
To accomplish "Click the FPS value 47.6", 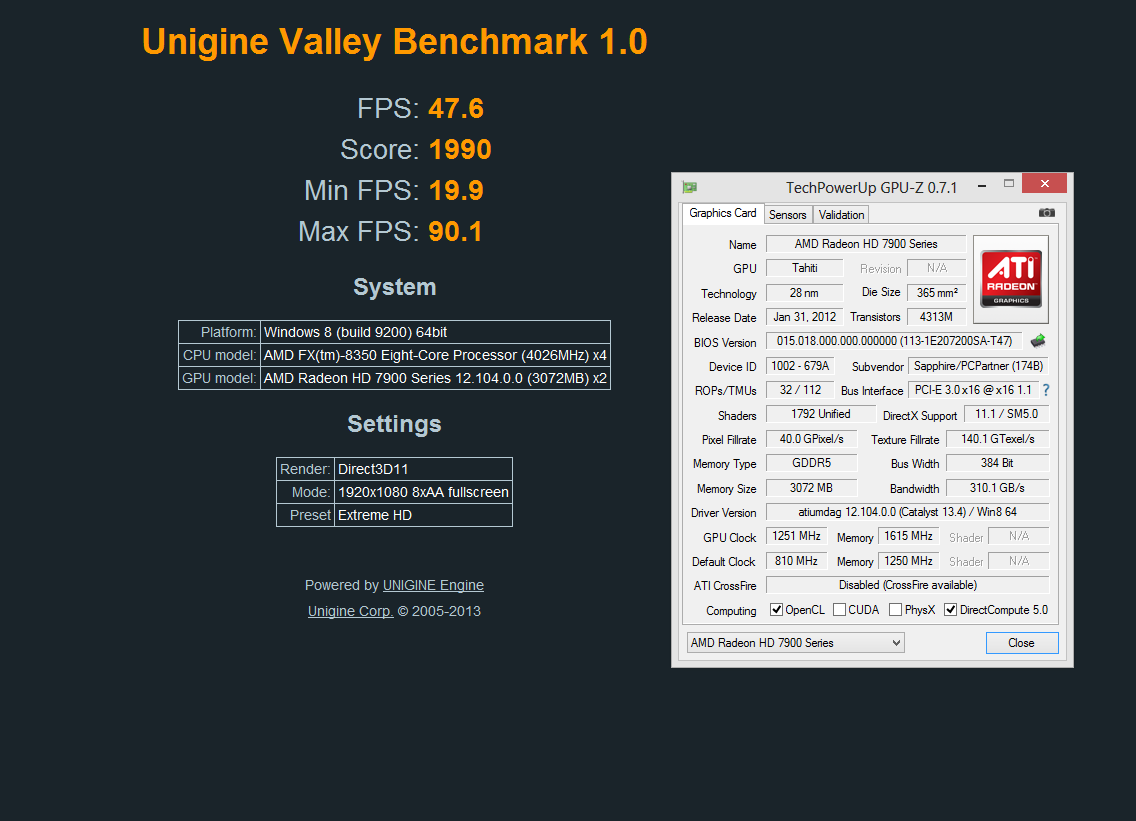I will pyautogui.click(x=456, y=109).
